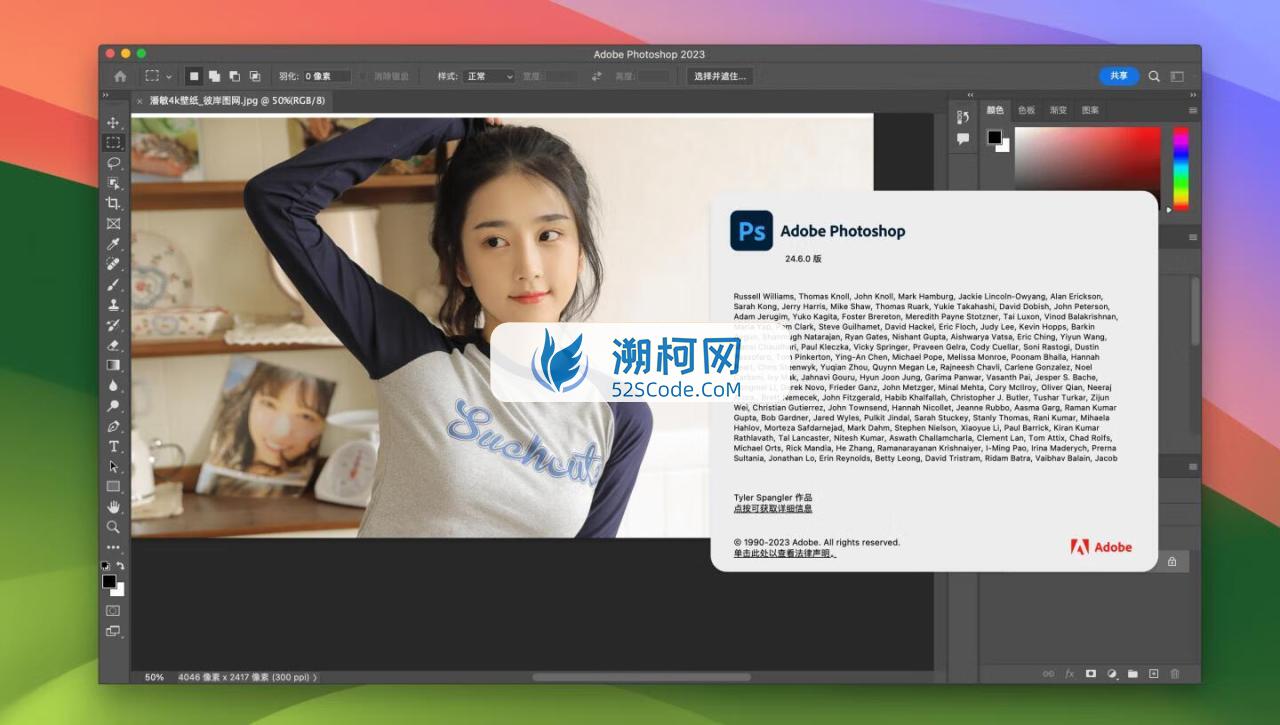Select the Lasso tool
The width and height of the screenshot is (1280, 725).
(113, 163)
